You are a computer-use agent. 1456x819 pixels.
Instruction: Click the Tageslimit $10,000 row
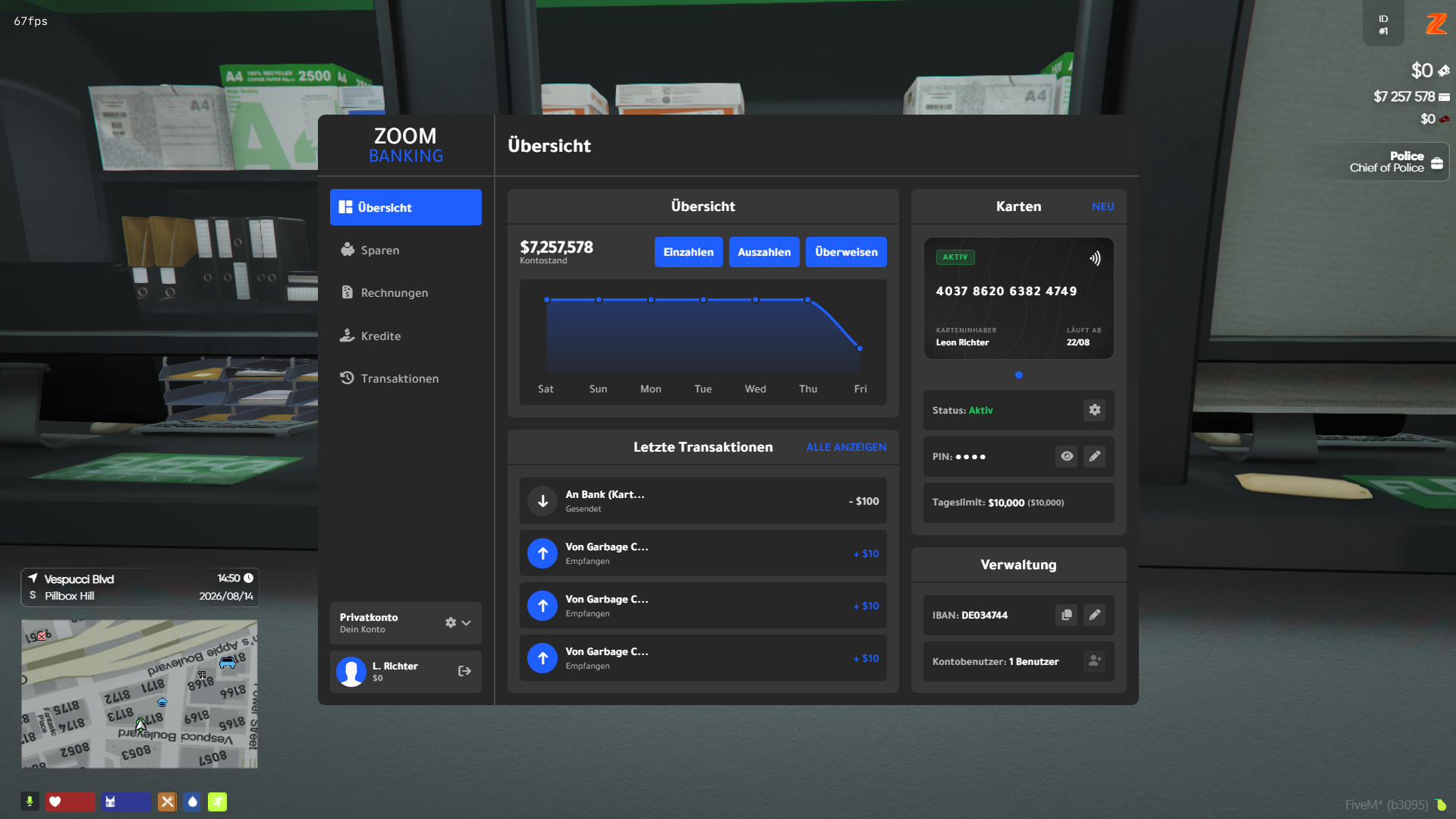click(1018, 502)
